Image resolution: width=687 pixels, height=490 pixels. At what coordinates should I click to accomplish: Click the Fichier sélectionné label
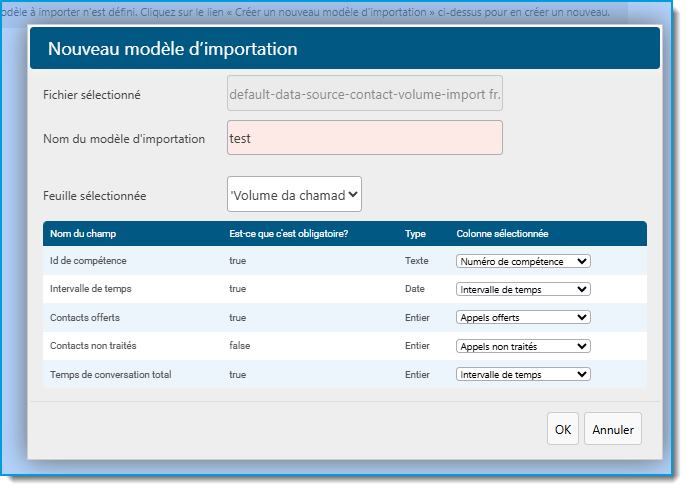92,95
